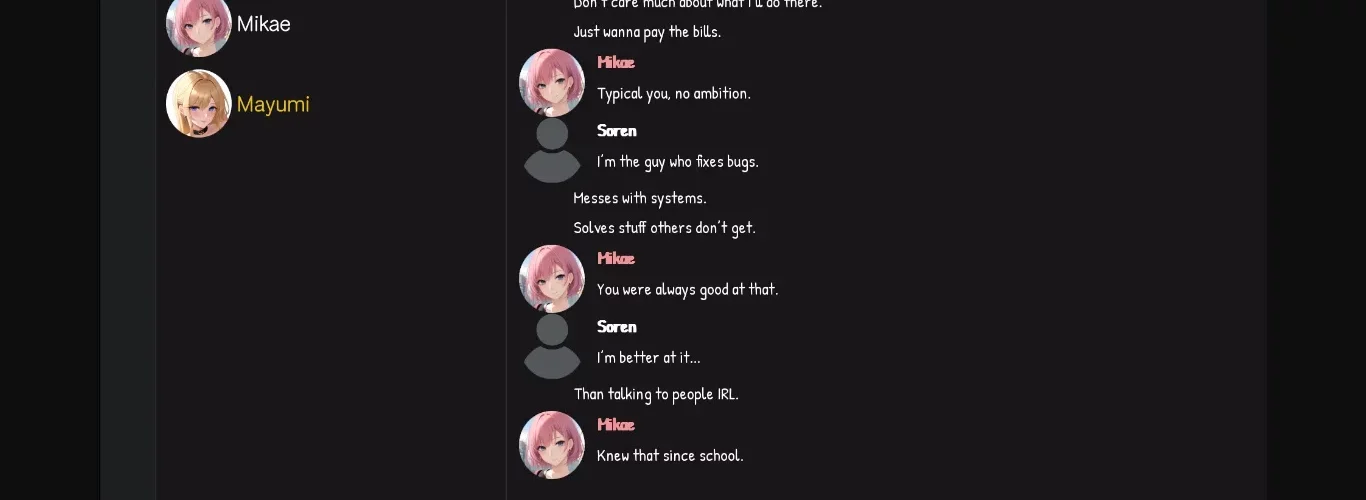Click Soren's gray avatar beside "I'm better at it..."

click(552, 346)
